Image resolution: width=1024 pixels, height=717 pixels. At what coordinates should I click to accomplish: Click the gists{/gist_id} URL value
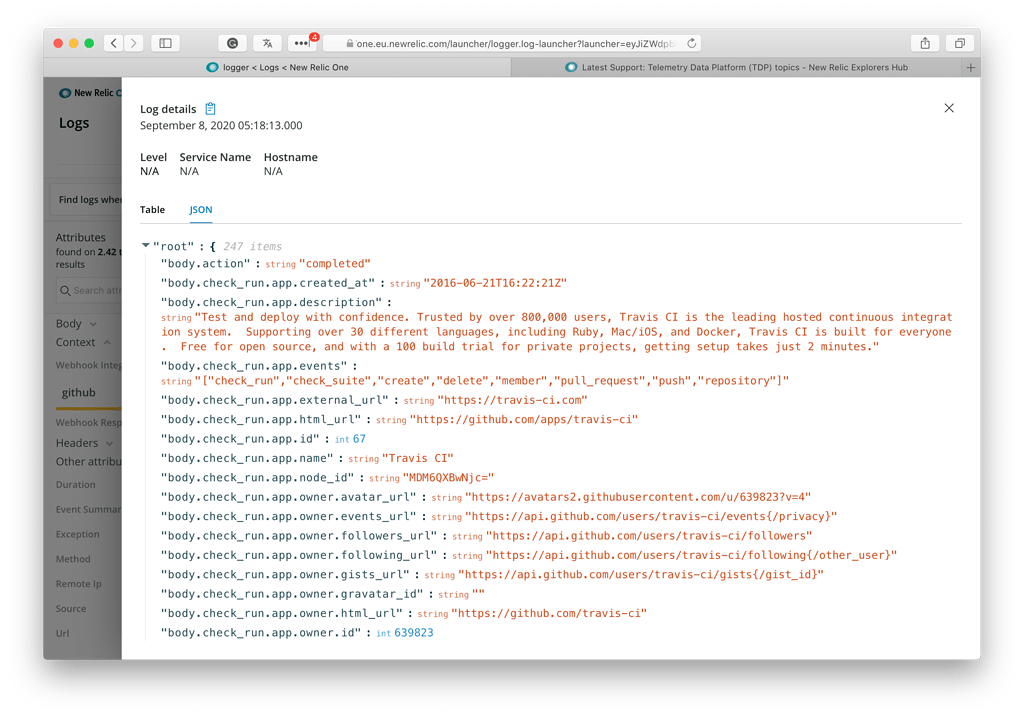[x=641, y=575]
